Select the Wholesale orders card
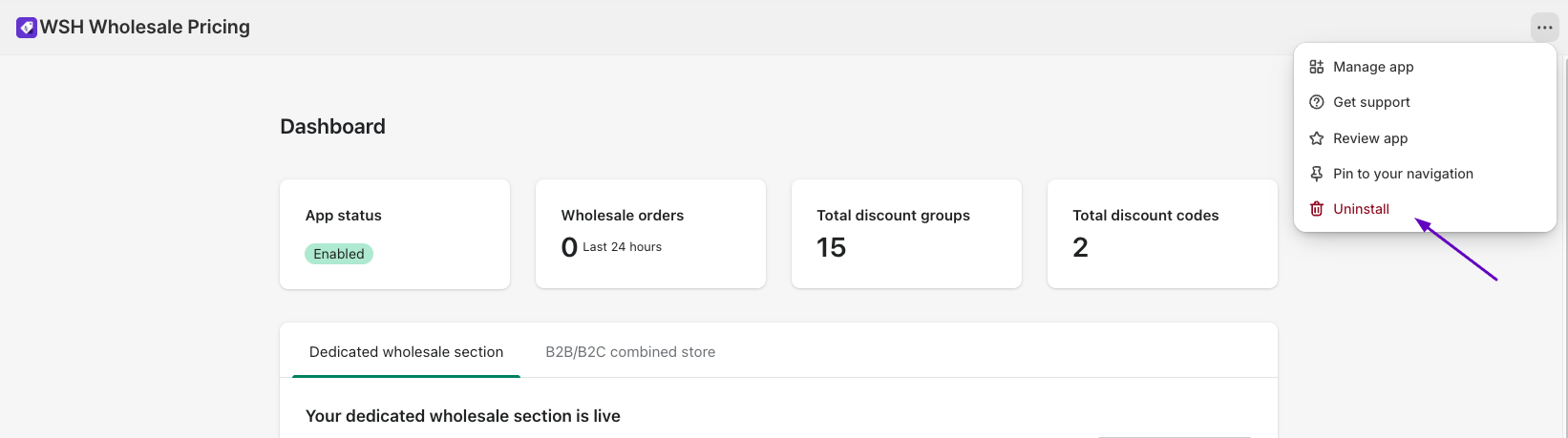Viewport: 1568px width, 438px height. point(650,234)
